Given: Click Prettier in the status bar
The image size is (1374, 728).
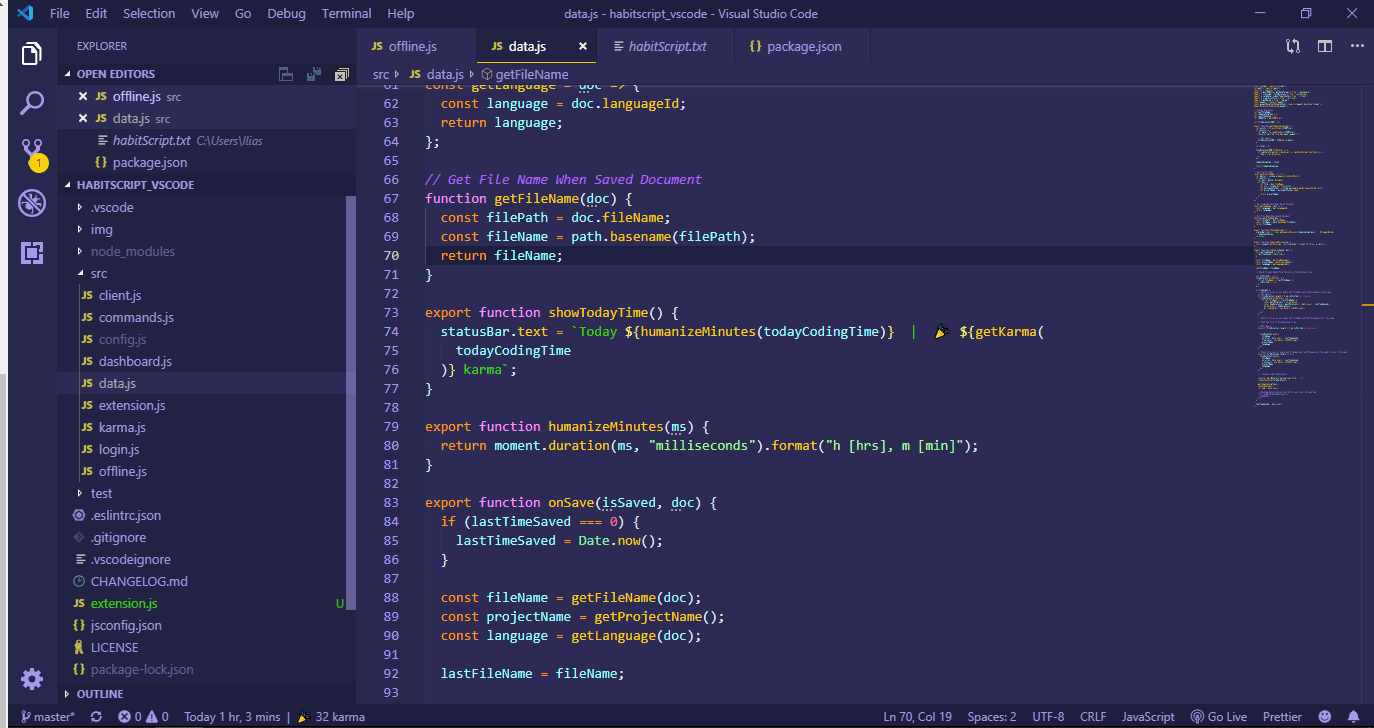Looking at the screenshot, I should pyautogui.click(x=1282, y=717).
